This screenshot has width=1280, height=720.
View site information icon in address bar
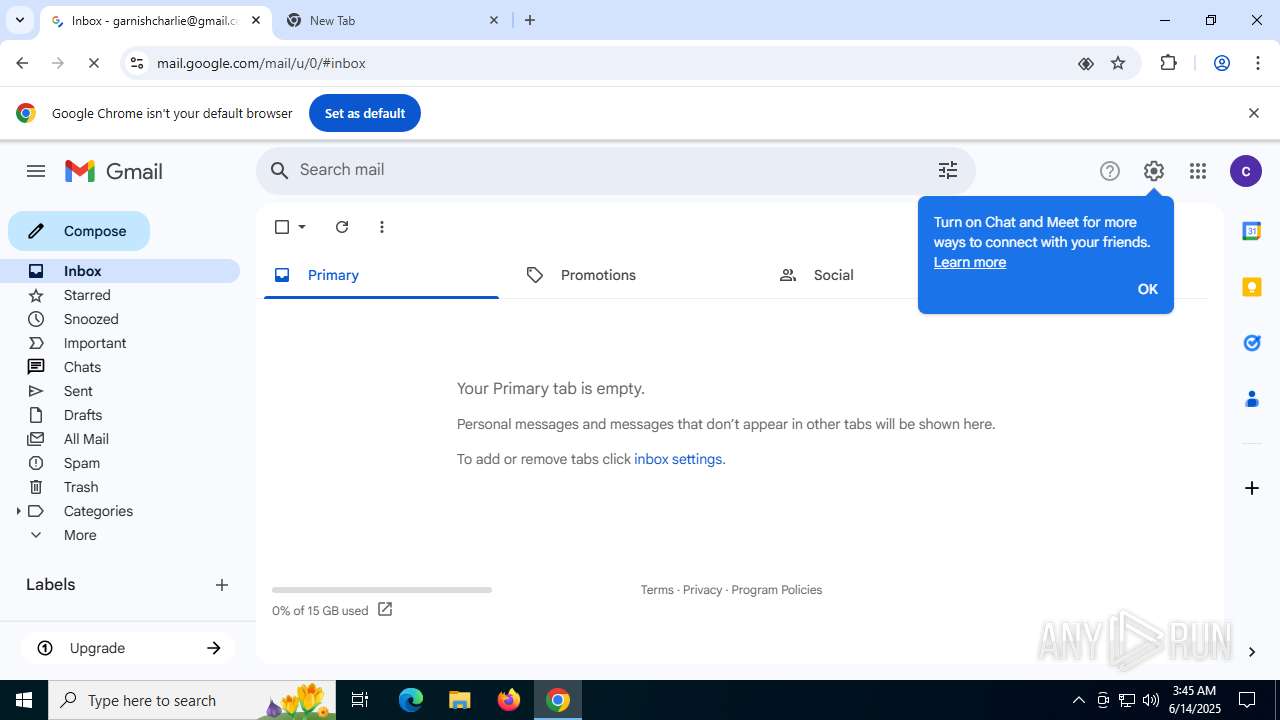[x=137, y=63]
